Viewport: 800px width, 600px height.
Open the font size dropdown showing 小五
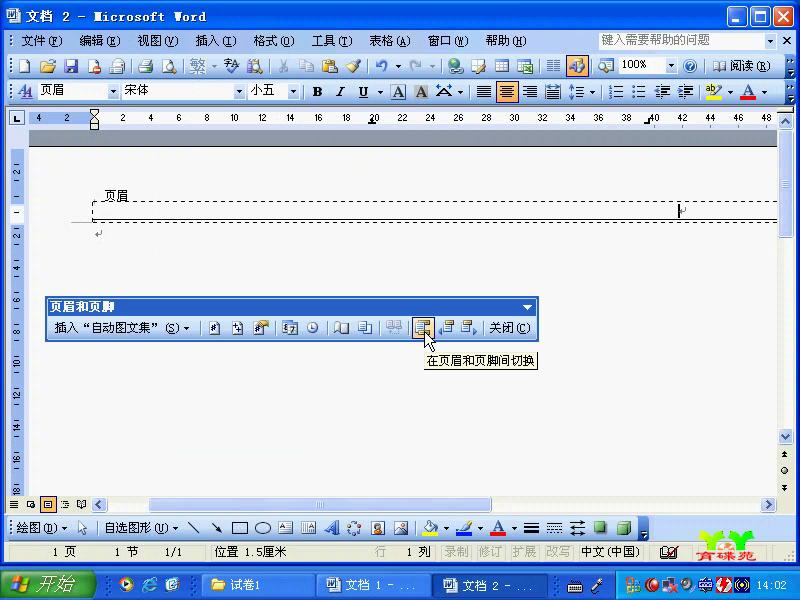point(293,92)
